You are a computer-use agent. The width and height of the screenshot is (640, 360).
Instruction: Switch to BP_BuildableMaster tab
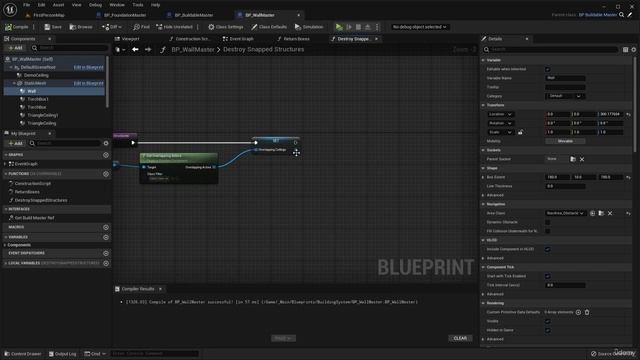click(x=194, y=15)
